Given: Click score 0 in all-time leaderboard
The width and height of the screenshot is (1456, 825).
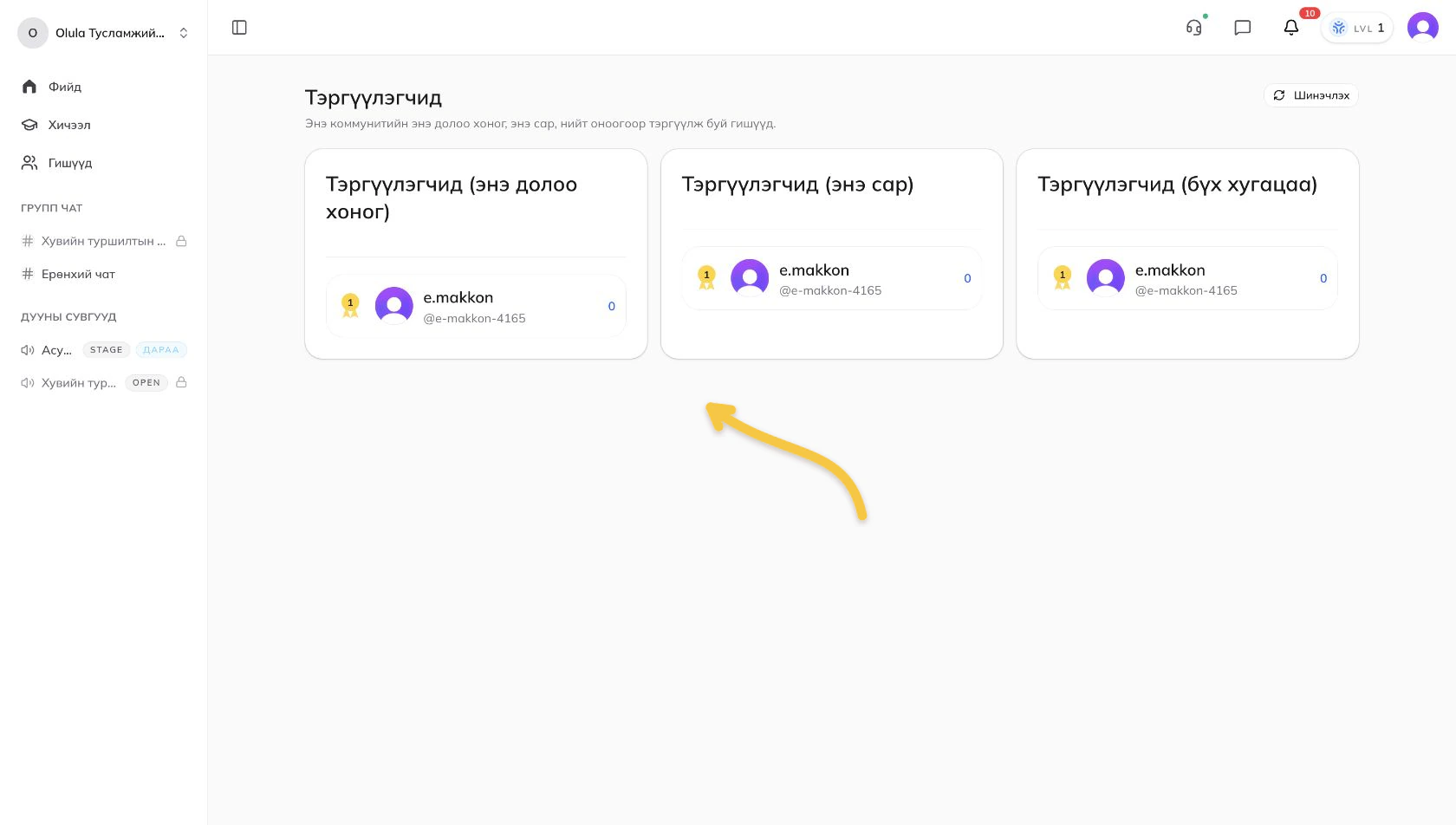Looking at the screenshot, I should [x=1323, y=278].
